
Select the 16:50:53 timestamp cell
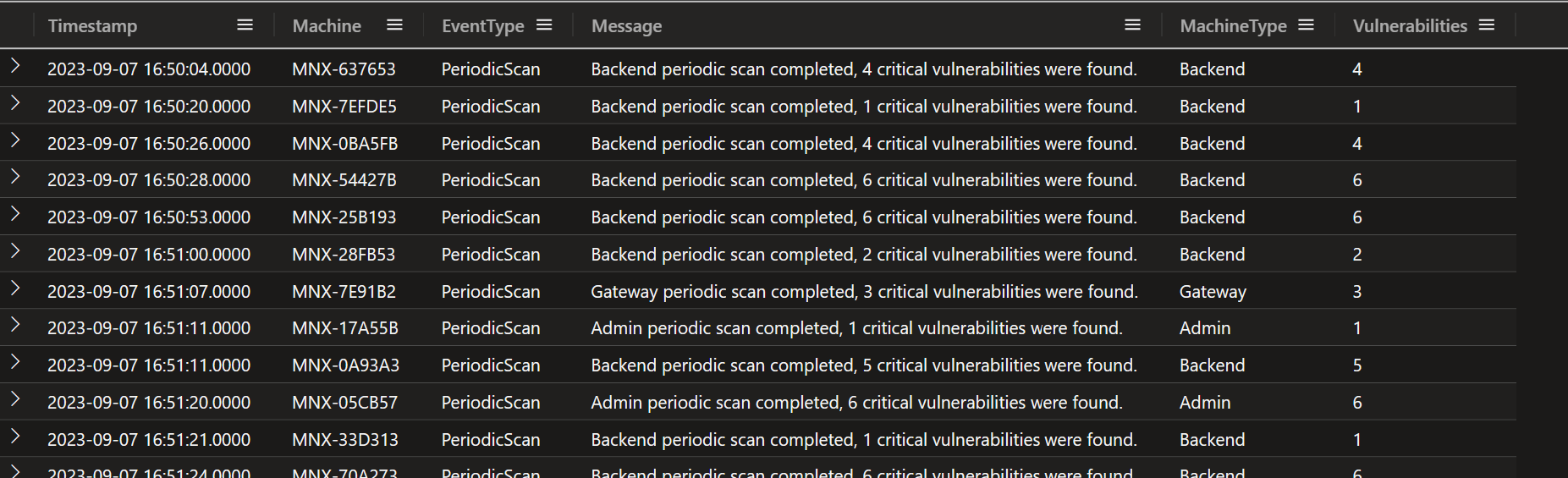pyautogui.click(x=149, y=217)
